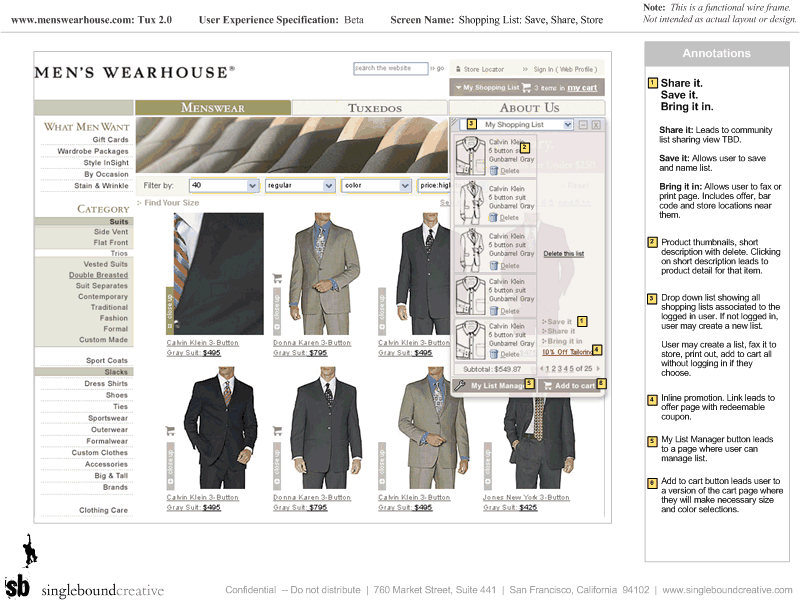
Task: Go to page 5 of the shopping list
Action: tap(571, 368)
